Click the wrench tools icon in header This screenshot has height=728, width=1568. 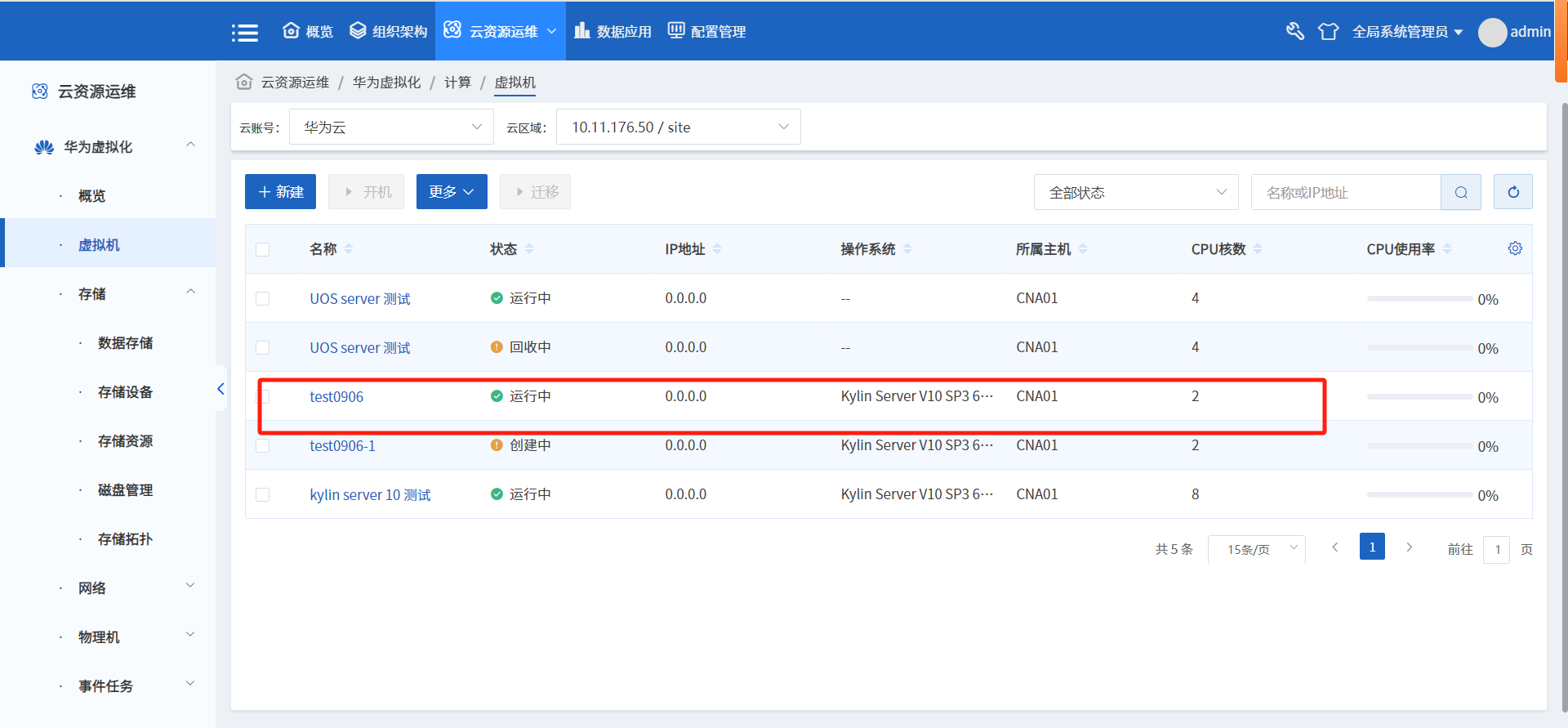pyautogui.click(x=1294, y=31)
